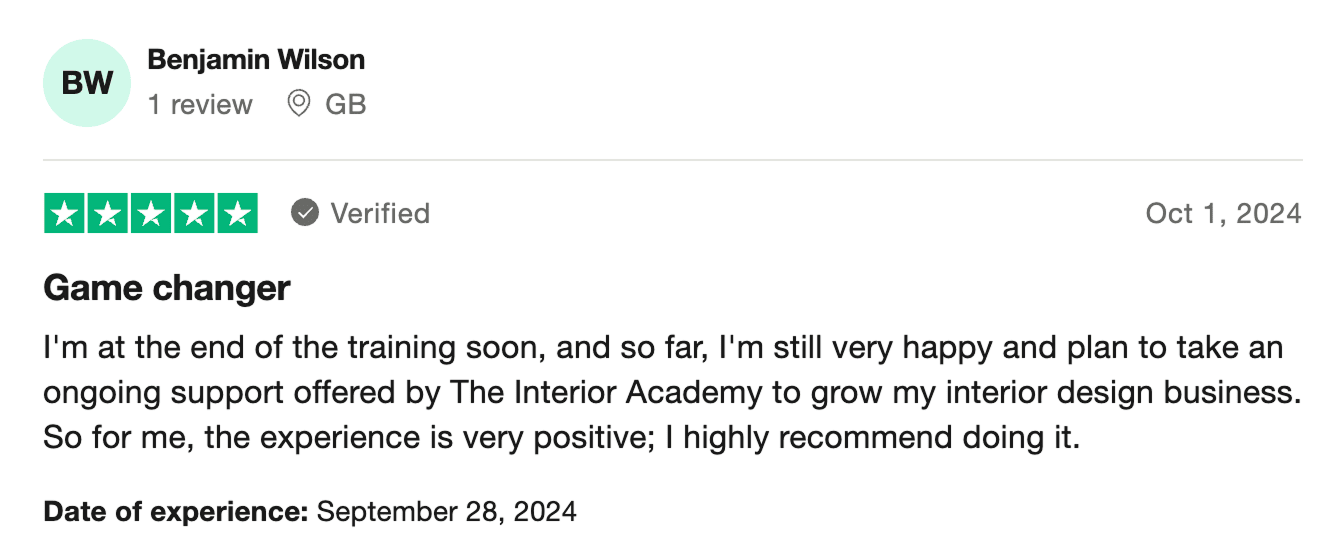Click the horizontal divider under reviewer info
This screenshot has width=1344, height=558.
click(x=672, y=160)
